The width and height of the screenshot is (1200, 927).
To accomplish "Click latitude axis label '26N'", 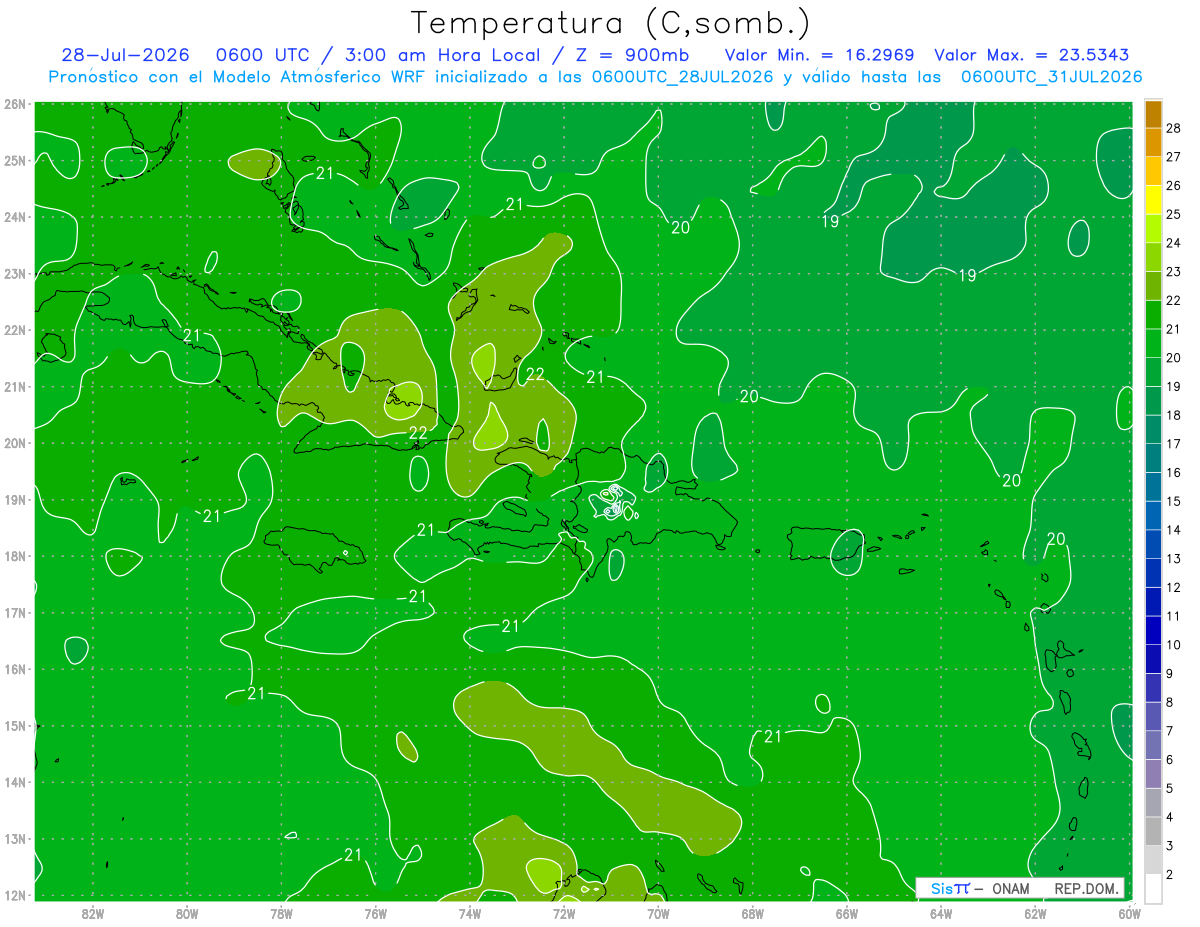I will [x=15, y=104].
